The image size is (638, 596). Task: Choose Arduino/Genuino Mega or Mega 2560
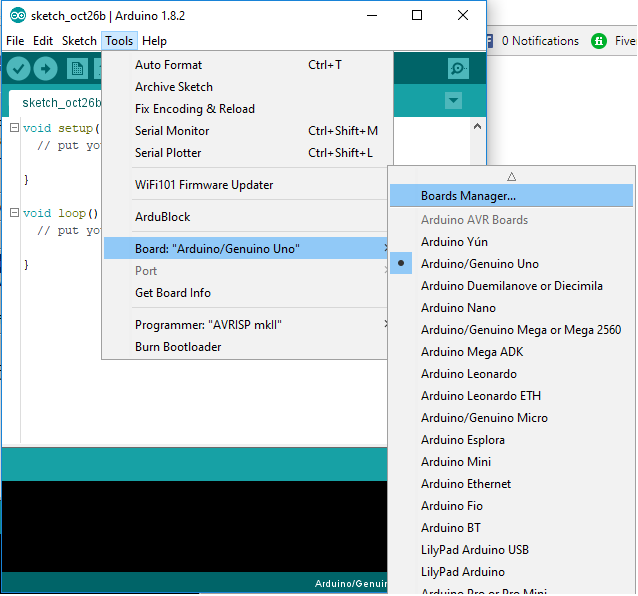coord(511,330)
